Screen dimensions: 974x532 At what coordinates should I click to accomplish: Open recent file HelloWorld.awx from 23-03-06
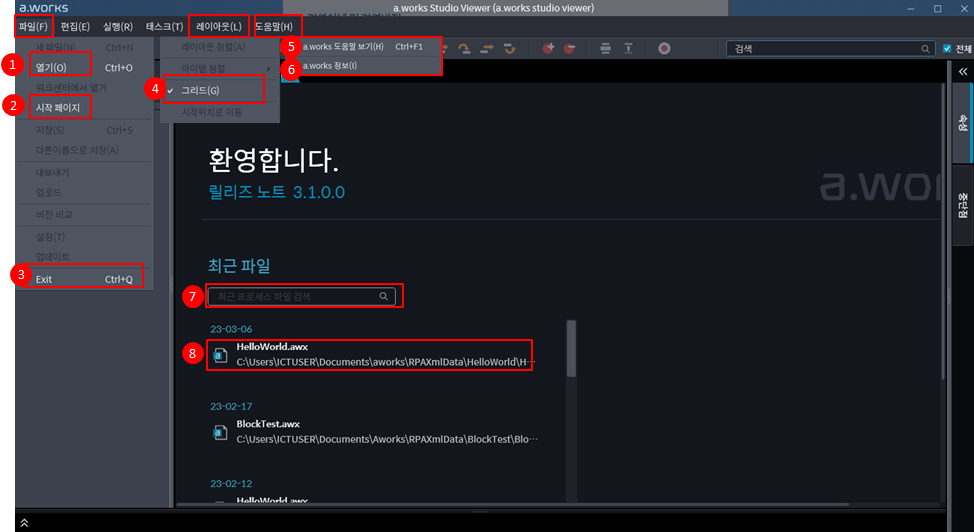click(371, 355)
